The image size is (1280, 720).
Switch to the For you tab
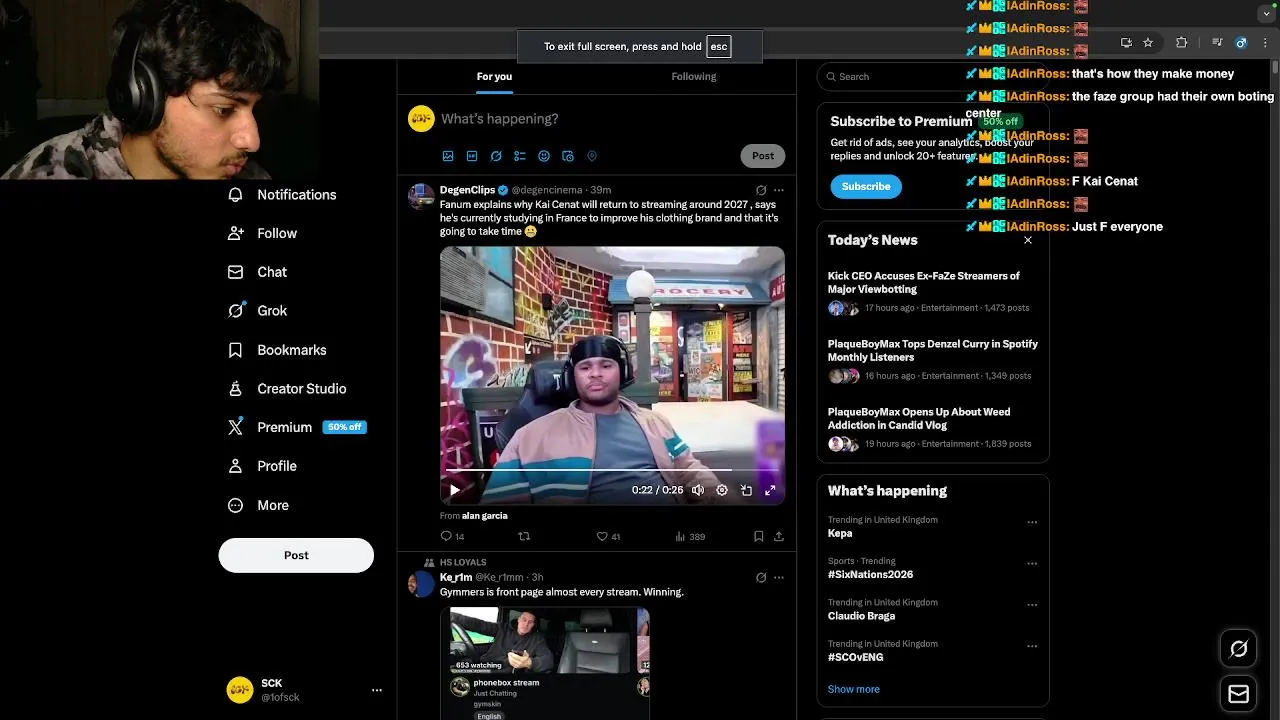coord(494,77)
